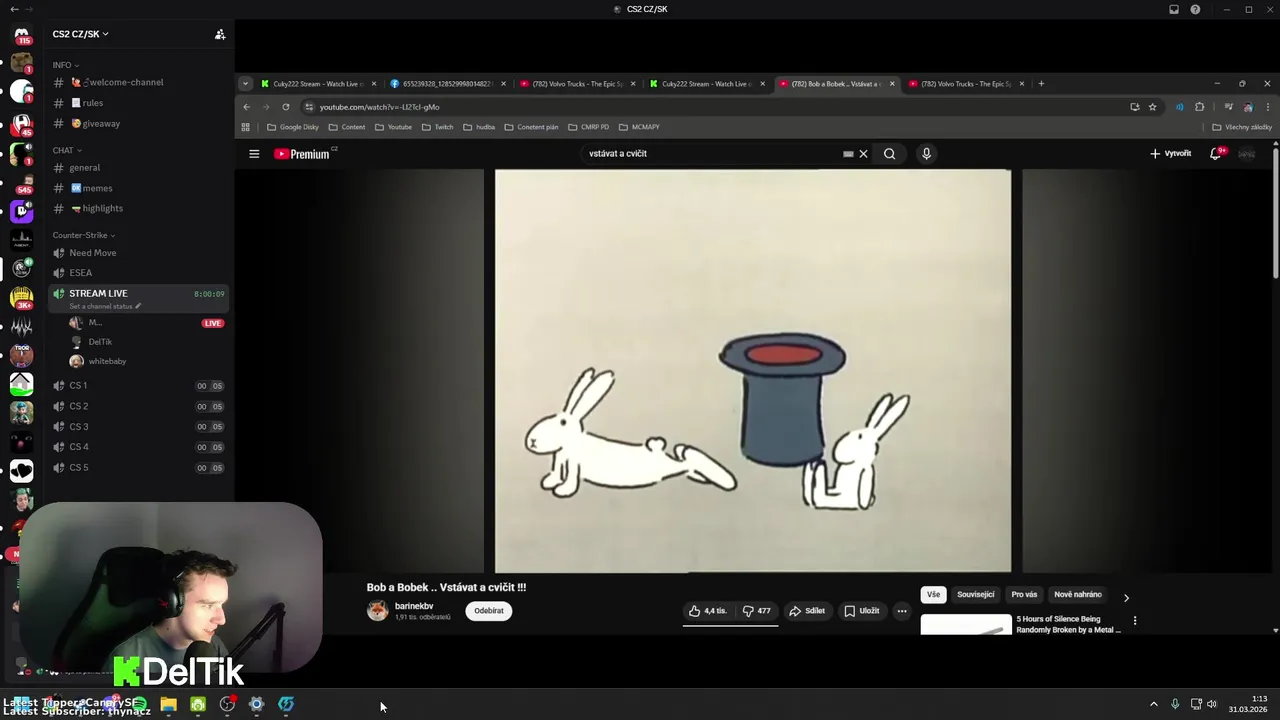Select the Vše filter chip

tap(933, 595)
